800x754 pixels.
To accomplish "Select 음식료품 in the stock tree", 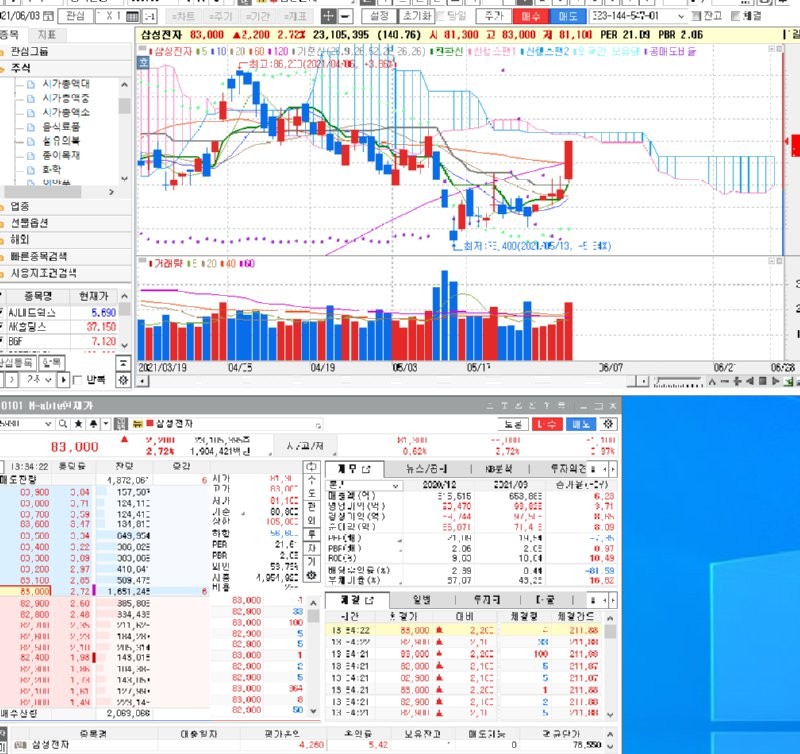I will [x=61, y=127].
